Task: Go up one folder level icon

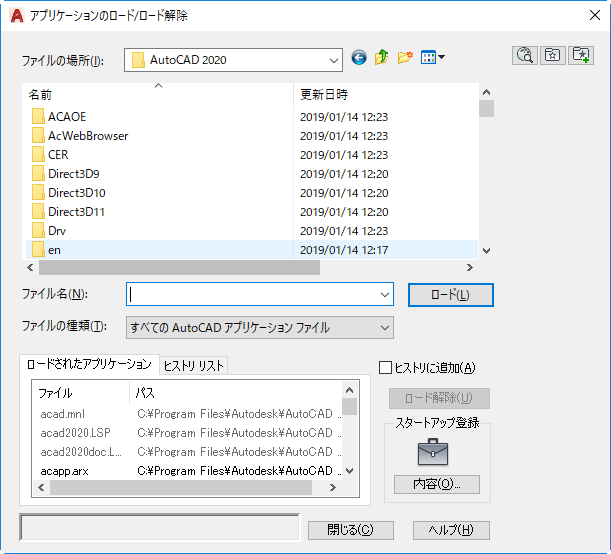Action: tap(381, 57)
